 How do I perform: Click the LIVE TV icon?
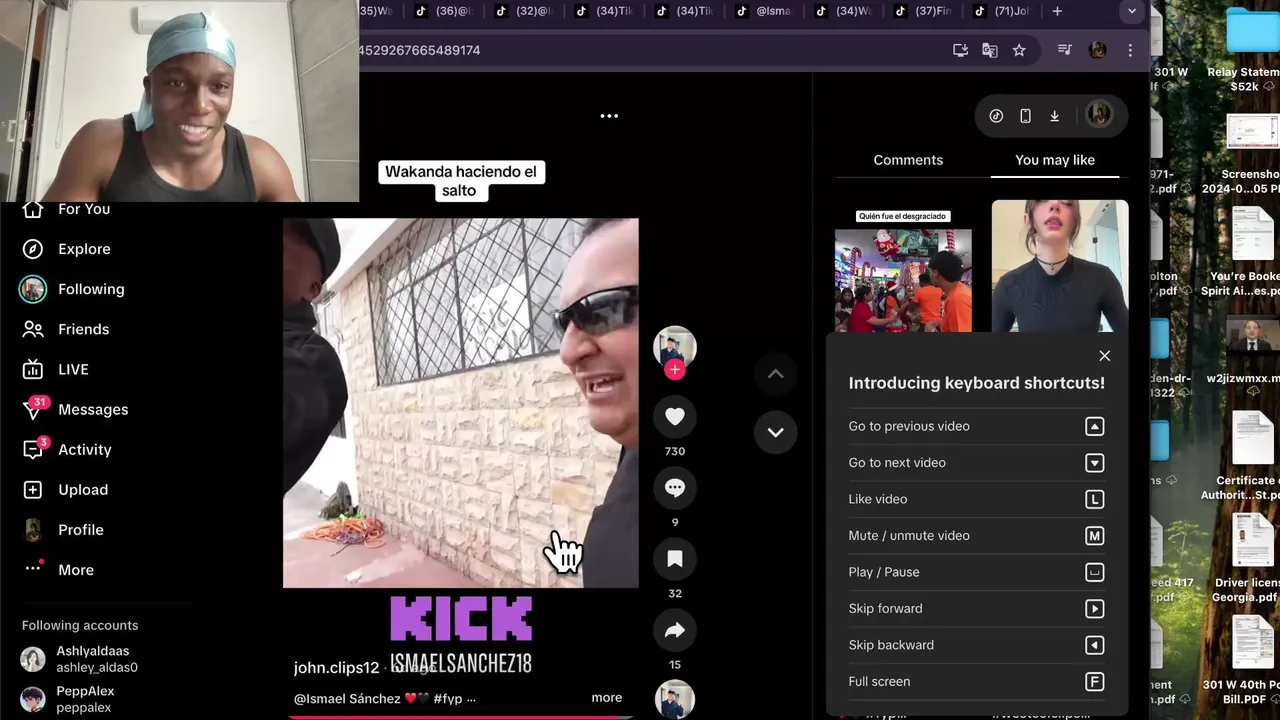[x=33, y=369]
